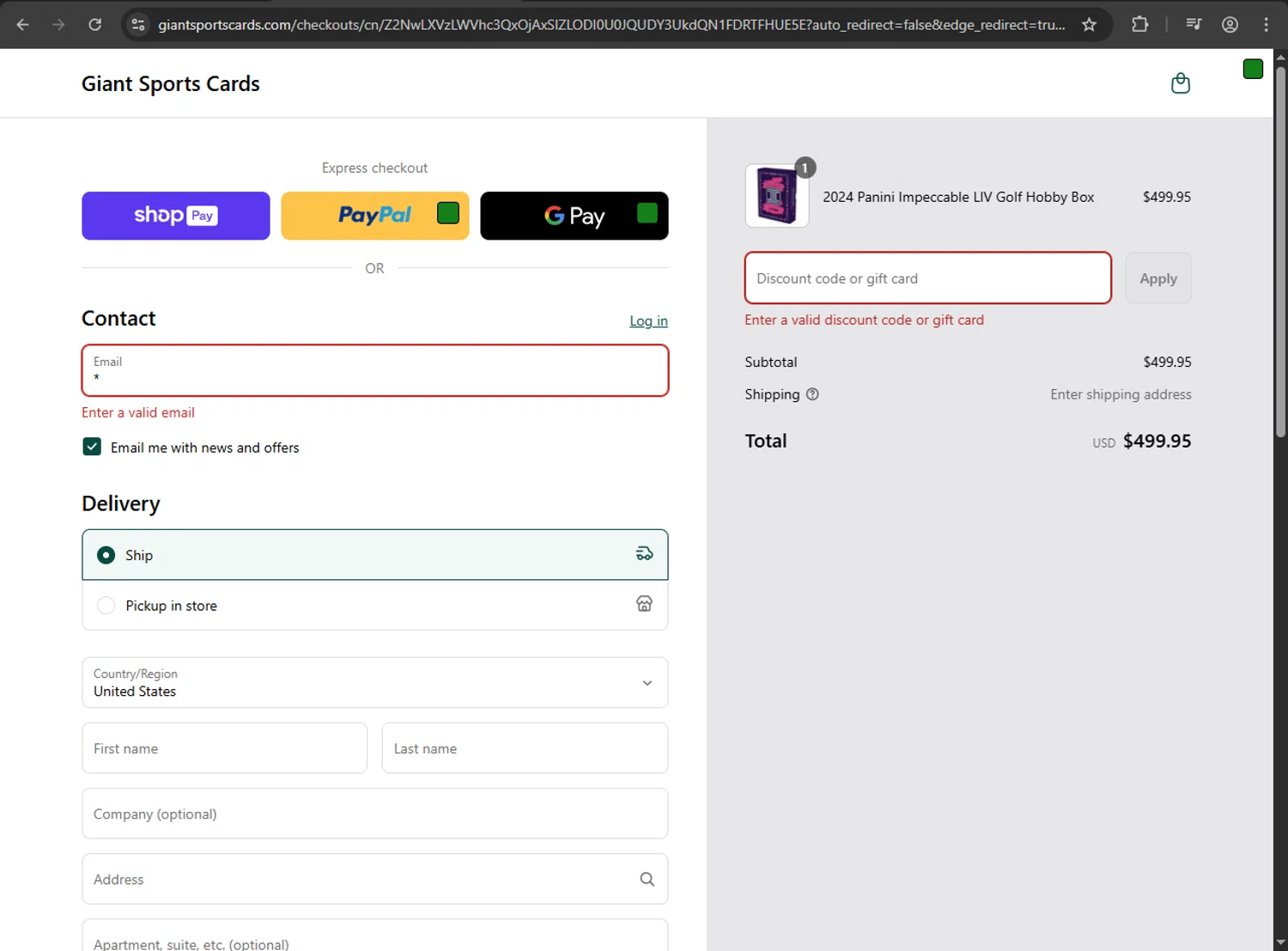Image resolution: width=1288 pixels, height=951 pixels.
Task: Click Apartment, suite, etc. field
Action: tap(375, 936)
